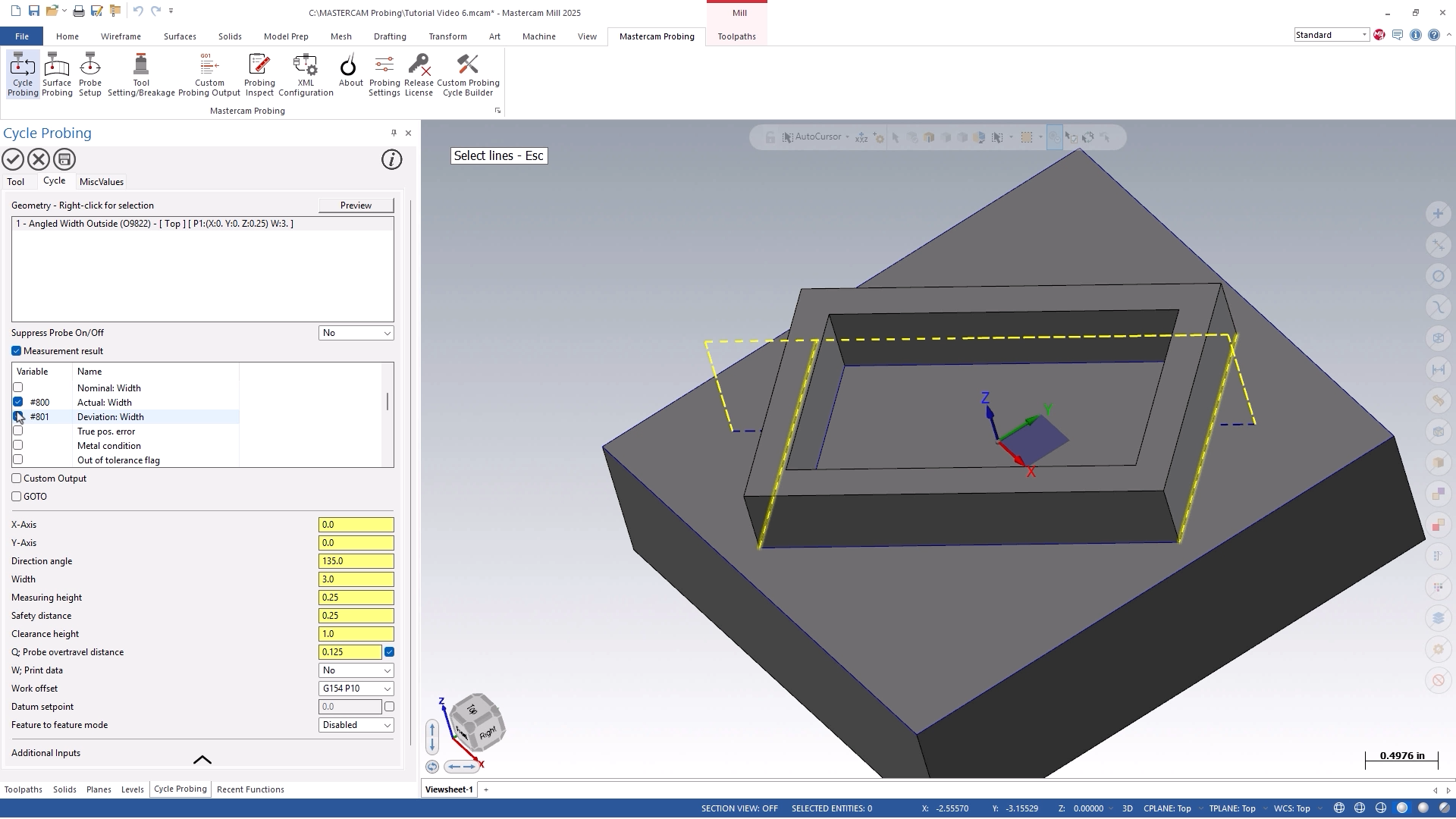
Task: Click the Cycle Probing info icon
Action: click(391, 159)
